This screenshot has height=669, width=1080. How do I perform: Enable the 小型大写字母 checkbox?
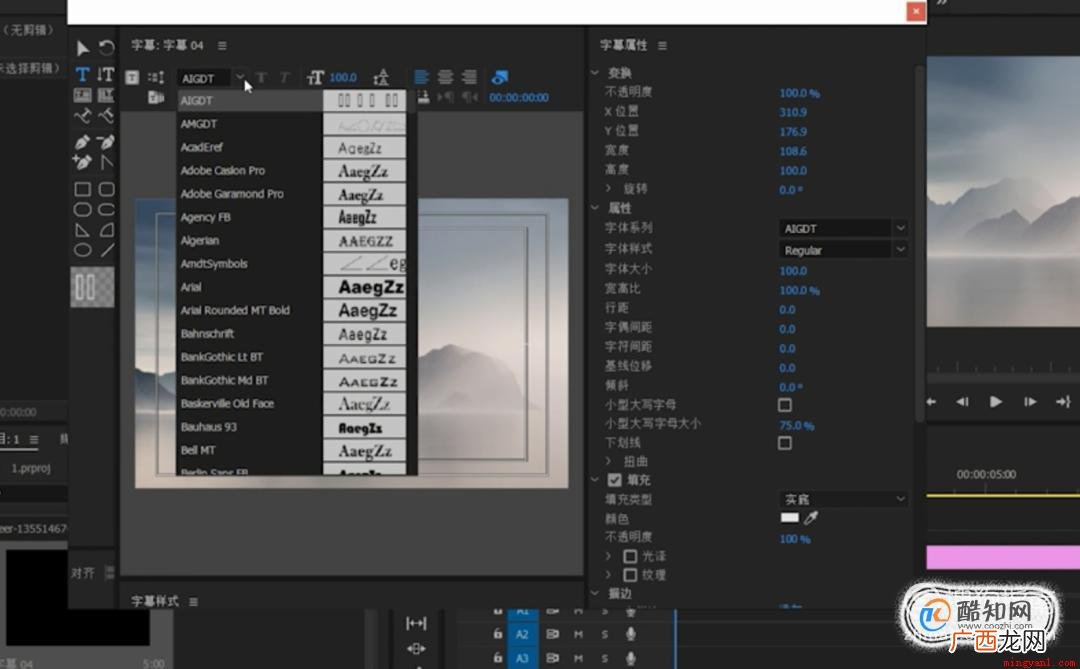pyautogui.click(x=785, y=404)
